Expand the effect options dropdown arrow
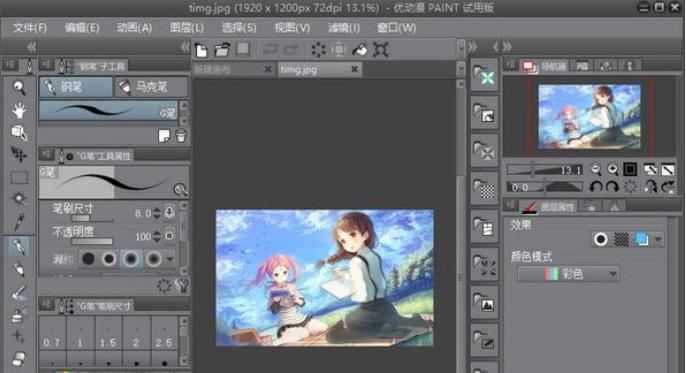686x373 pixels. point(658,240)
